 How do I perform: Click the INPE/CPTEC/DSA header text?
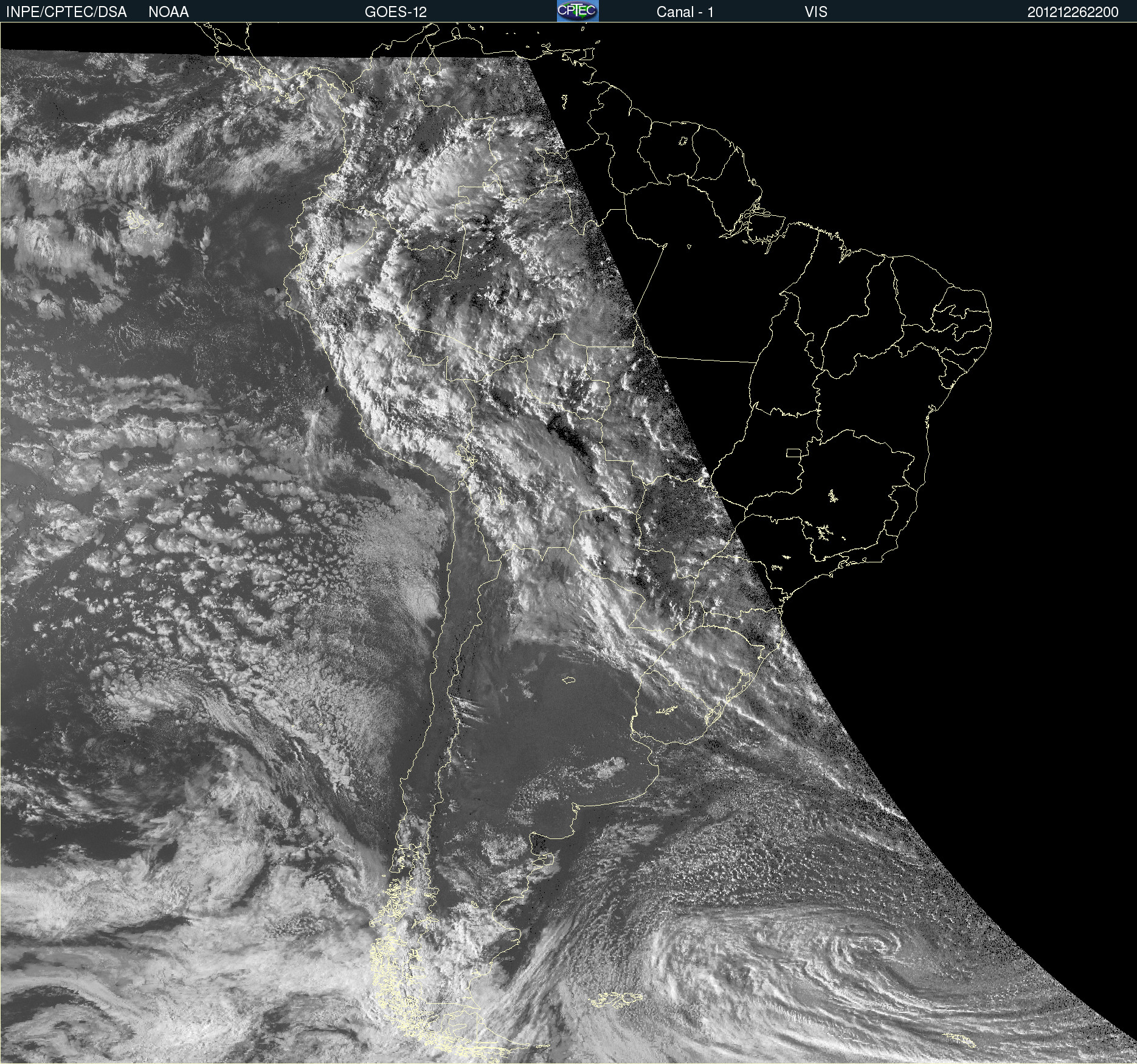[66, 12]
